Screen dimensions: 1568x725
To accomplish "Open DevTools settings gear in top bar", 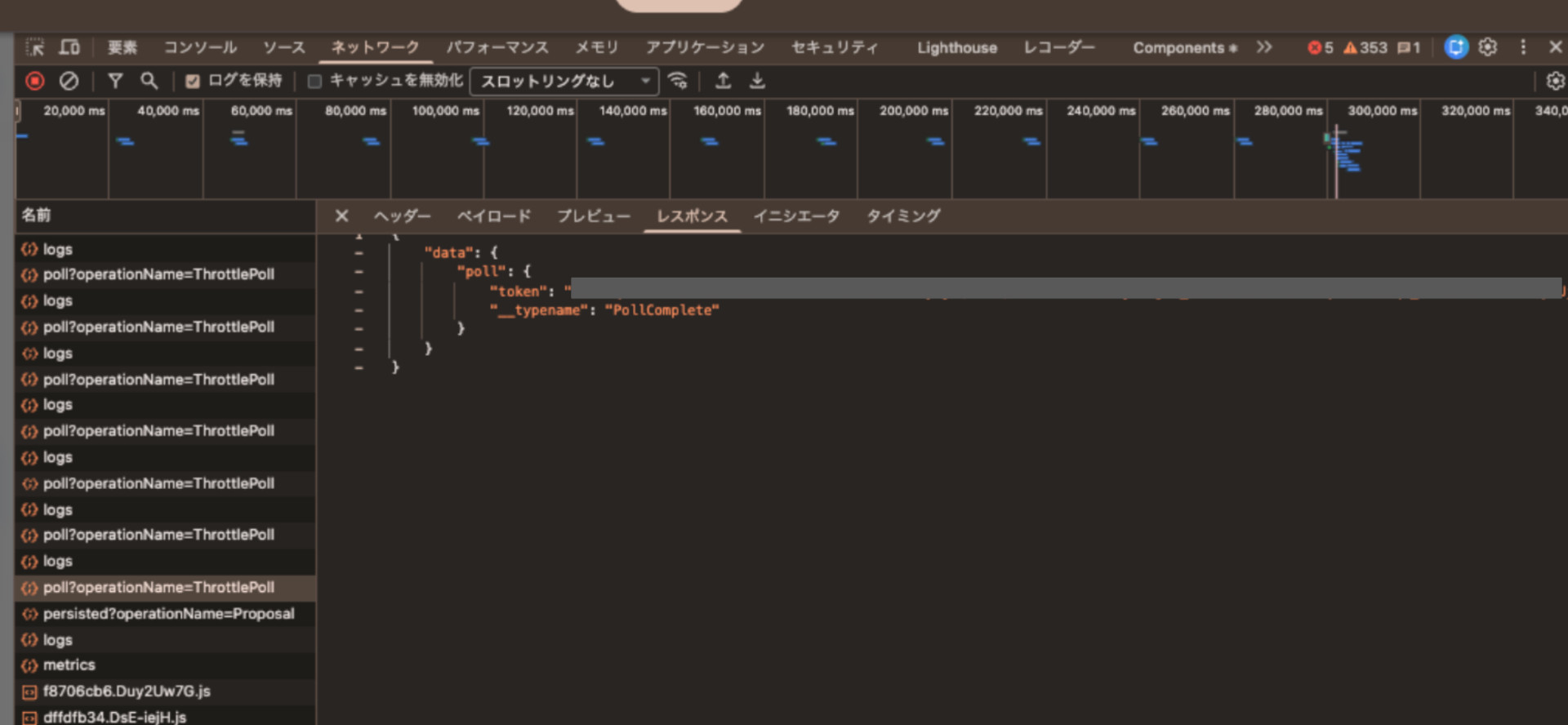I will pos(1488,47).
